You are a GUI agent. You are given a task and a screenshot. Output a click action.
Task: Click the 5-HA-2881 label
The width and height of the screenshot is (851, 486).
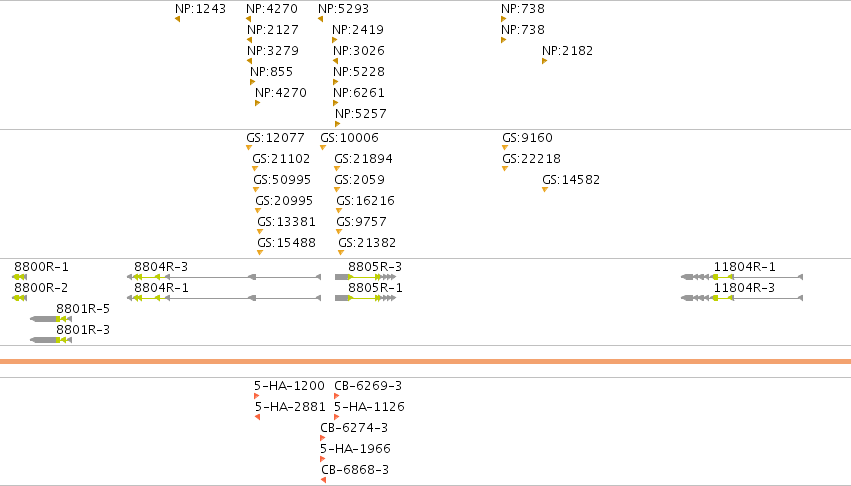point(290,407)
